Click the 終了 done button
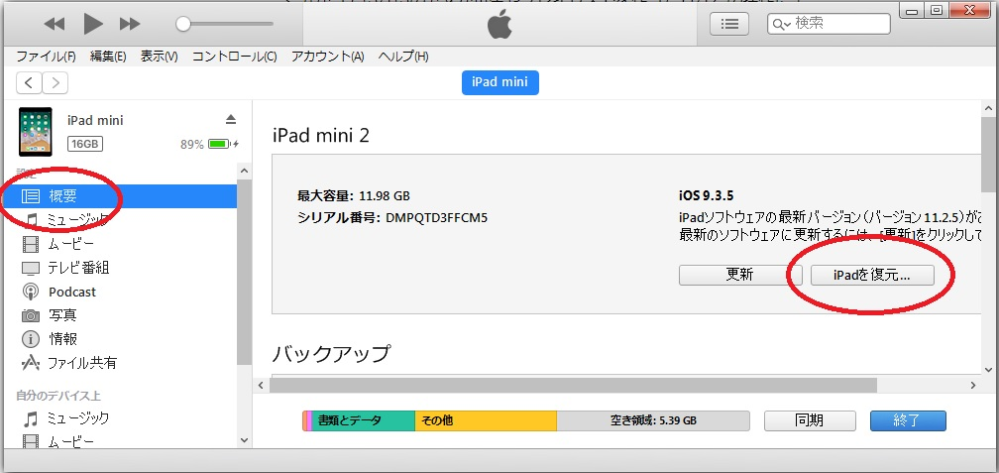 (x=908, y=421)
